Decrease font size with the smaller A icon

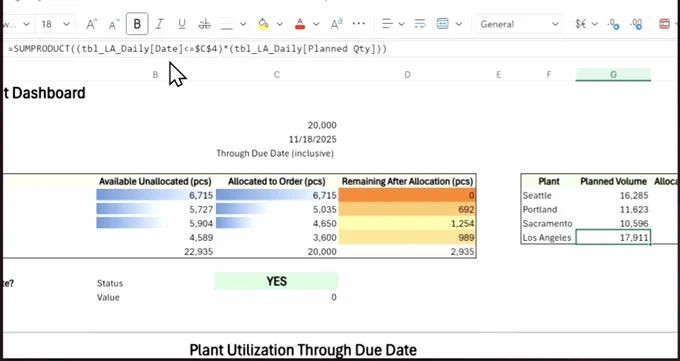(114, 24)
